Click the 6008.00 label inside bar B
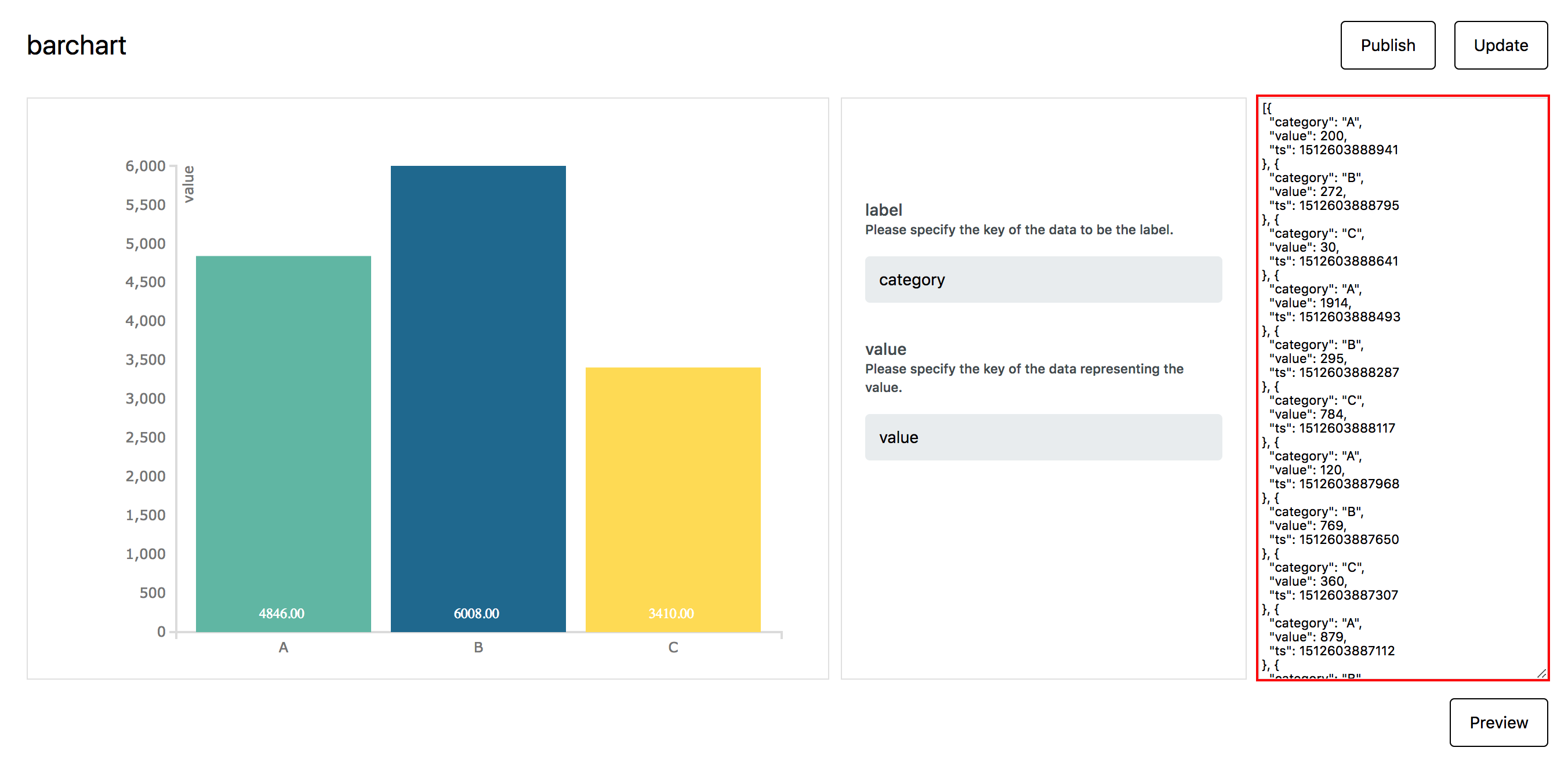 point(477,614)
